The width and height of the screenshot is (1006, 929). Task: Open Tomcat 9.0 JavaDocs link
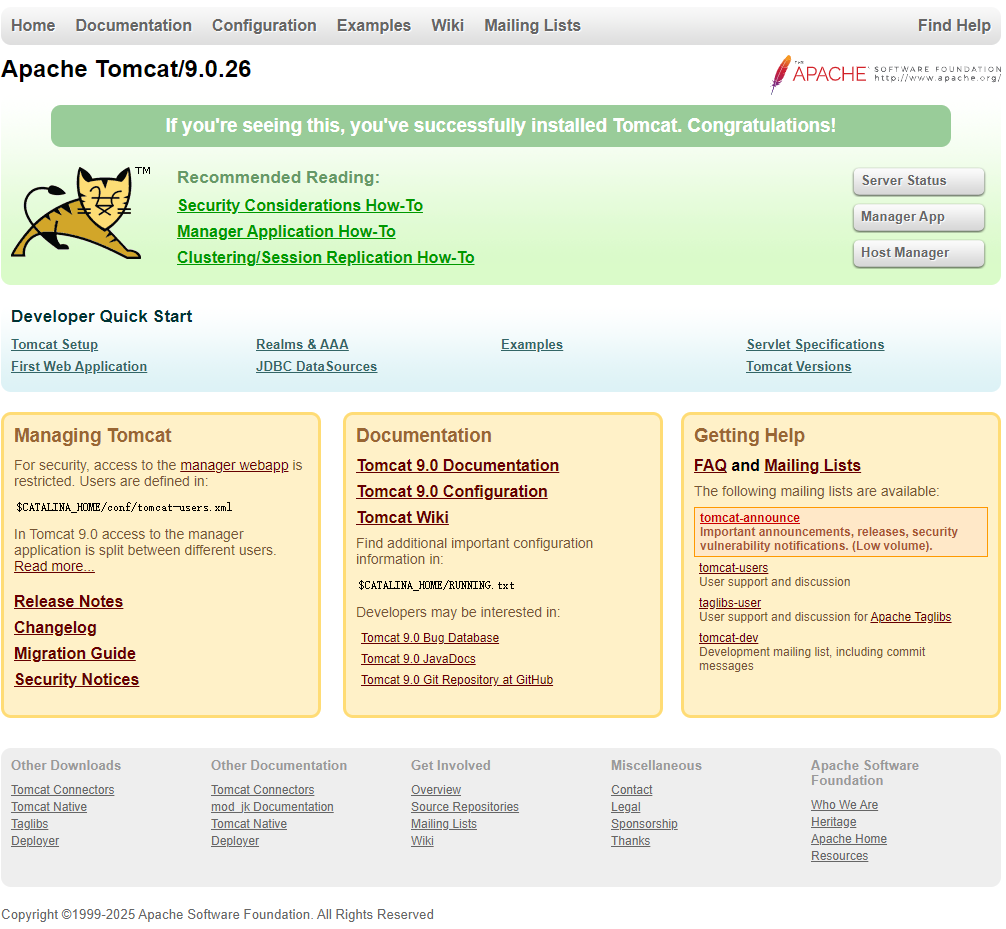[x=418, y=659]
